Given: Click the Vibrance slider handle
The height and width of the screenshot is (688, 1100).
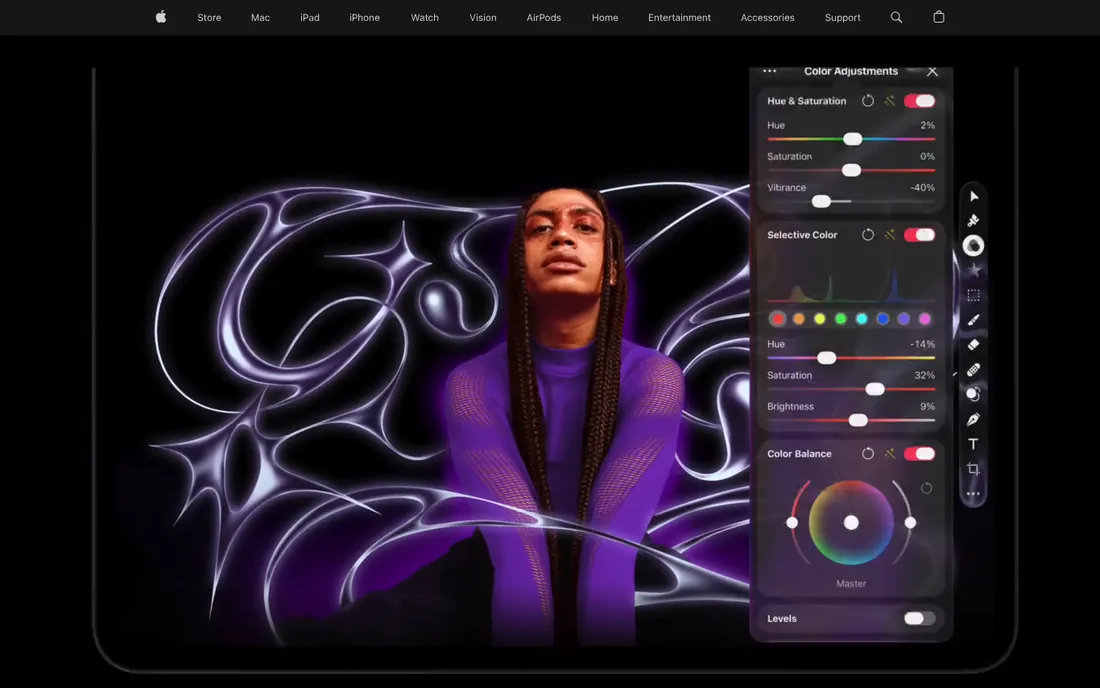Looking at the screenshot, I should pyautogui.click(x=821, y=201).
